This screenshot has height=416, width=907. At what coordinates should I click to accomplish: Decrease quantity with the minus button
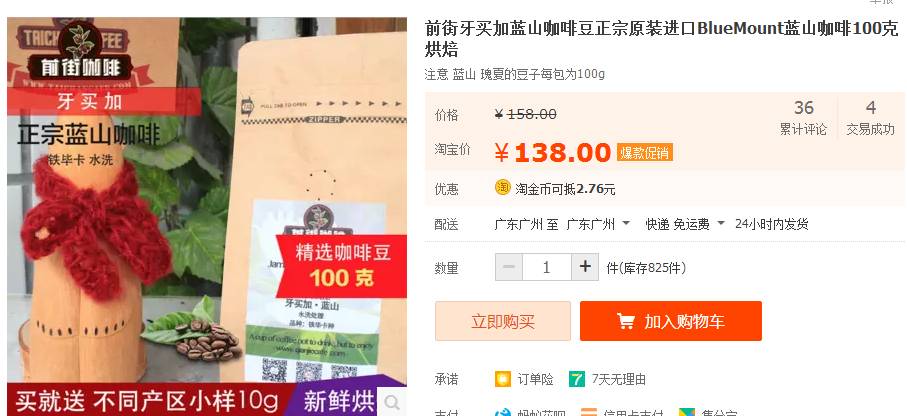click(x=509, y=267)
